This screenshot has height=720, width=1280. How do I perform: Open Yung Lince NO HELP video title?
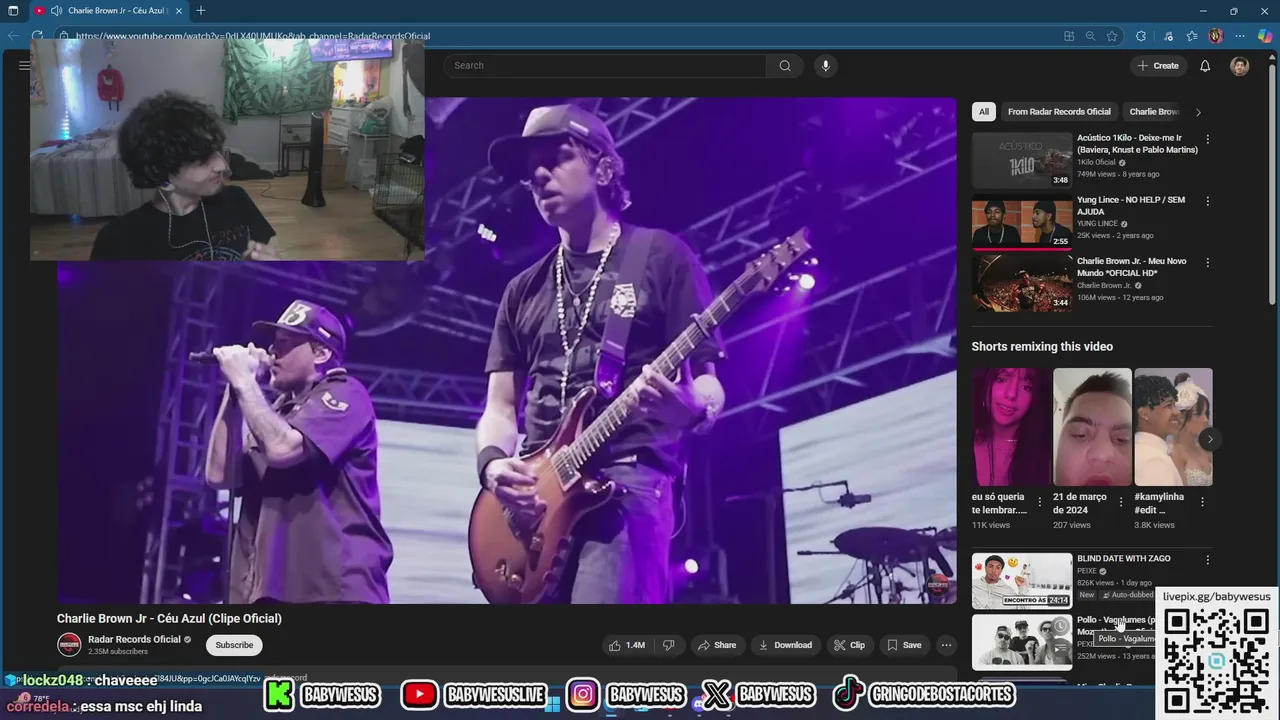click(1131, 206)
